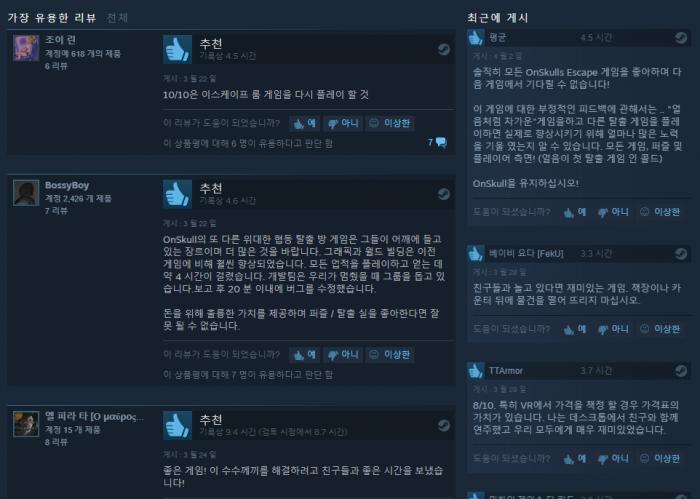Mark TTArmor's review as 이상한 (funny)
700x499 pixels.
tap(660, 458)
